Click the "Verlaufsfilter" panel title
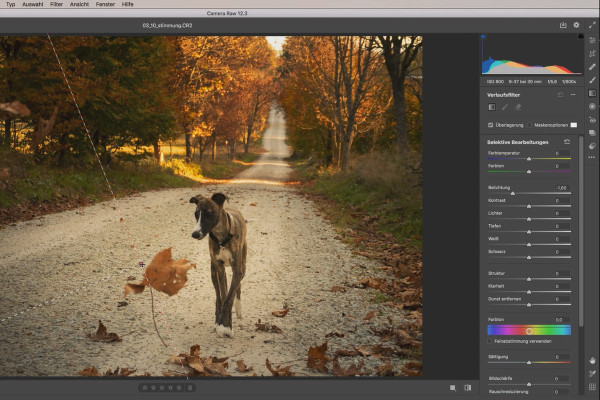The width and height of the screenshot is (600, 400). click(x=503, y=95)
